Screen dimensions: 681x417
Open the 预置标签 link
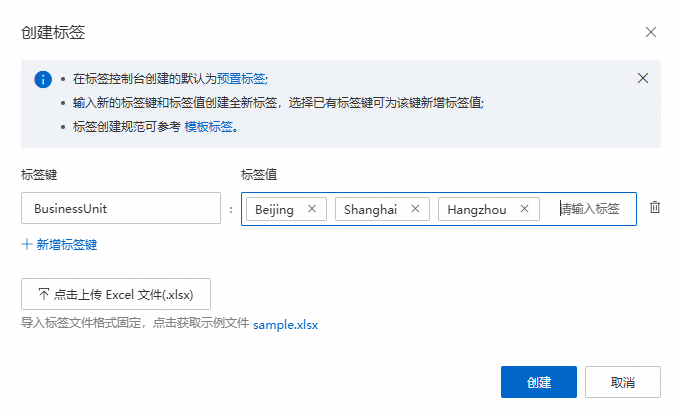241,79
